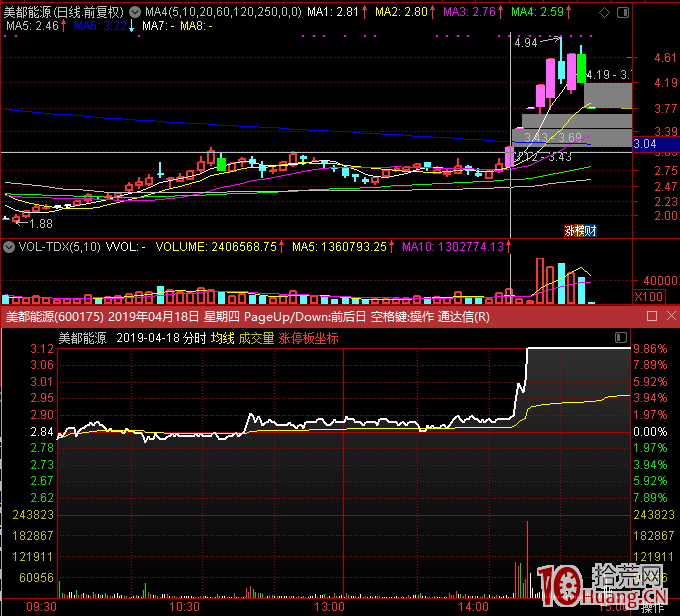Click the diamond marker icon in the K-line header

[605, 13]
